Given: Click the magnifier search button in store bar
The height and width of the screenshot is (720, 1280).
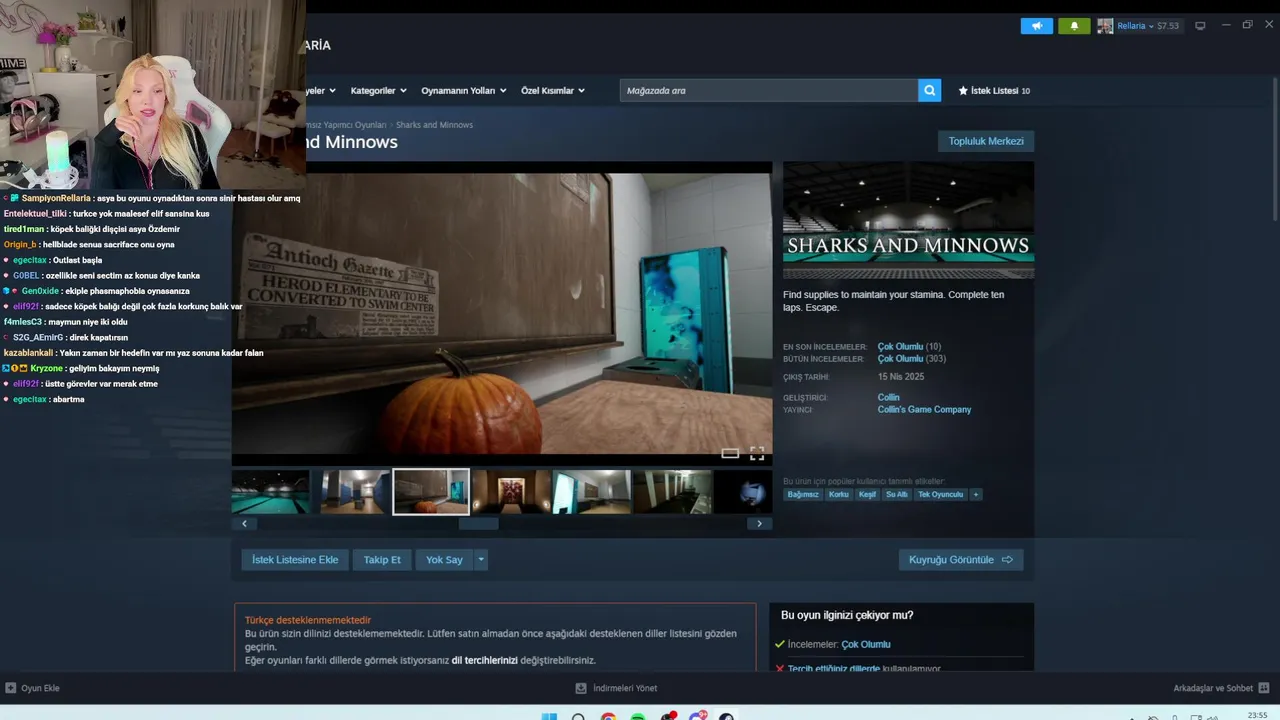Looking at the screenshot, I should [x=930, y=90].
